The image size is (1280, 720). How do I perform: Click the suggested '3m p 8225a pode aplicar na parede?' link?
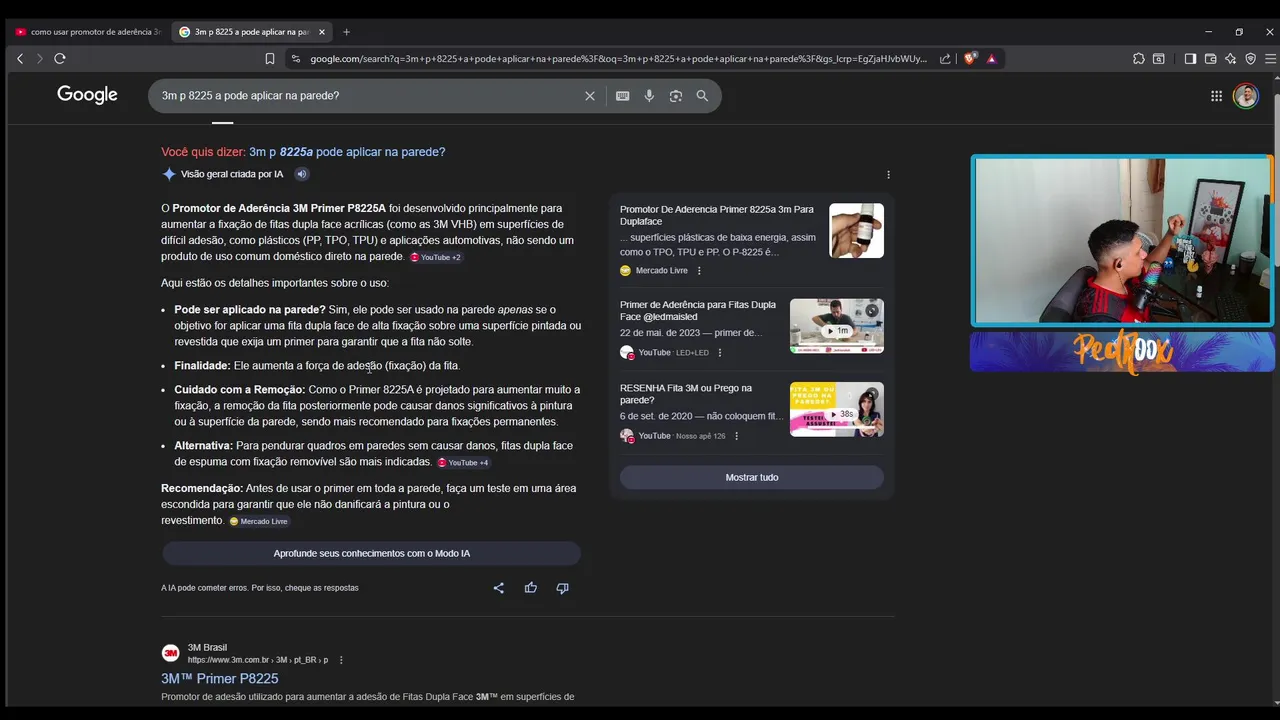coord(347,152)
